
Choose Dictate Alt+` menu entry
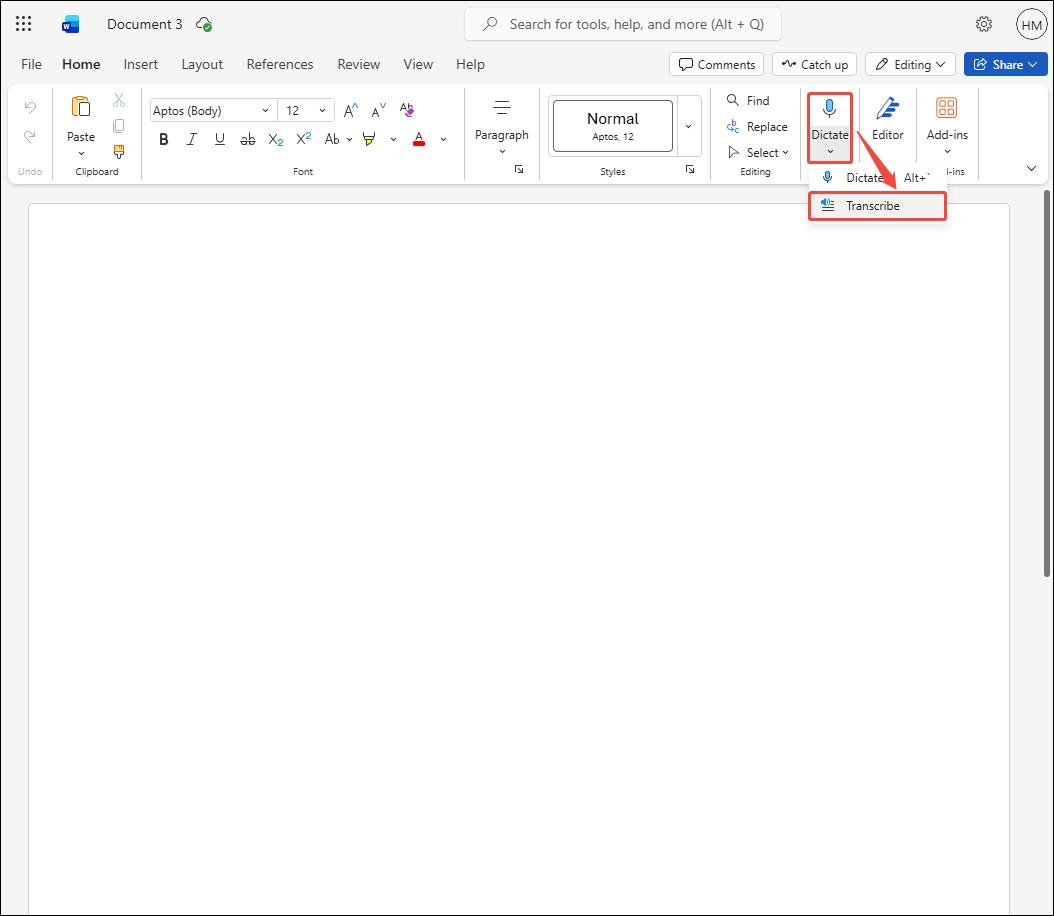tap(877, 177)
